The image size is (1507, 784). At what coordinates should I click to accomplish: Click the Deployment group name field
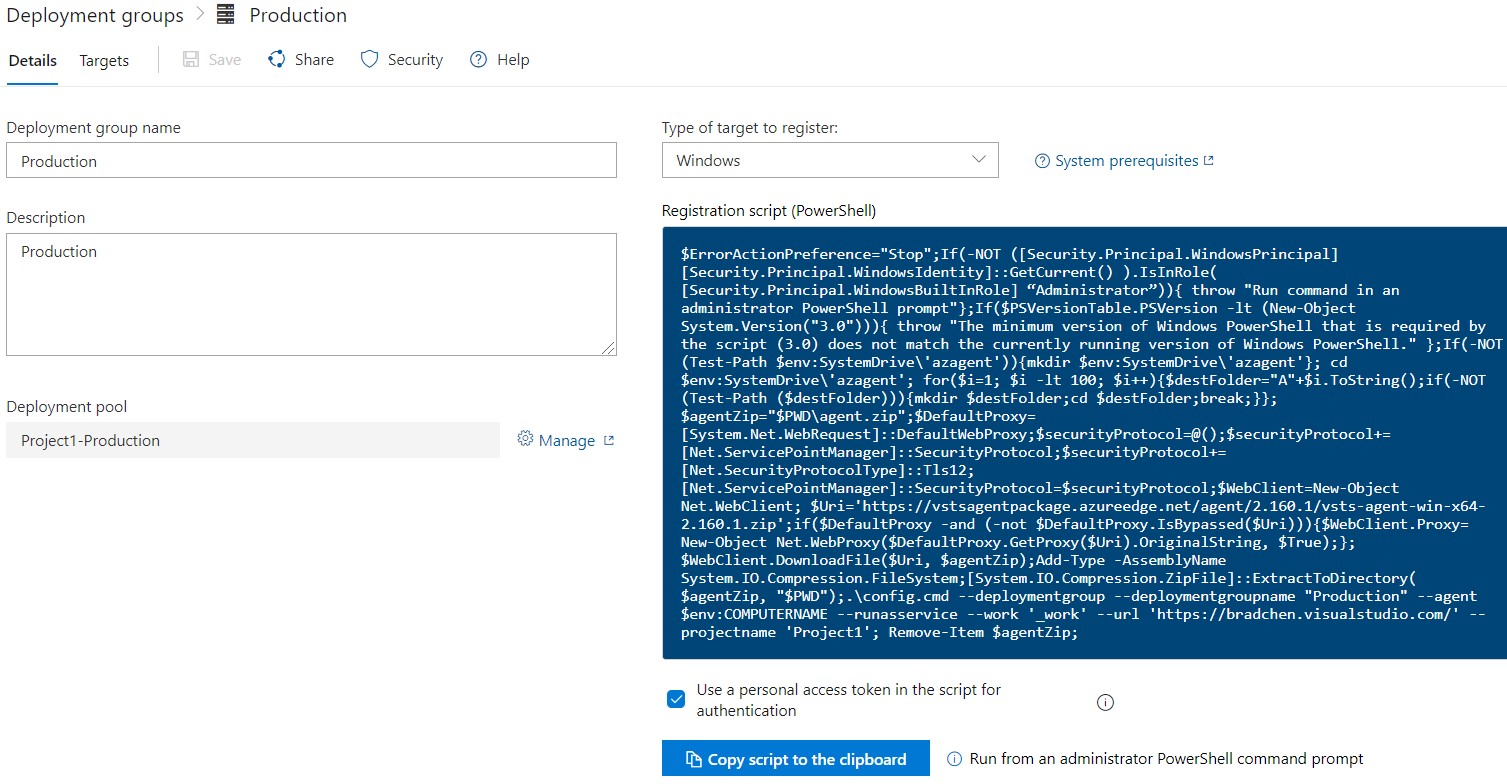coord(311,161)
